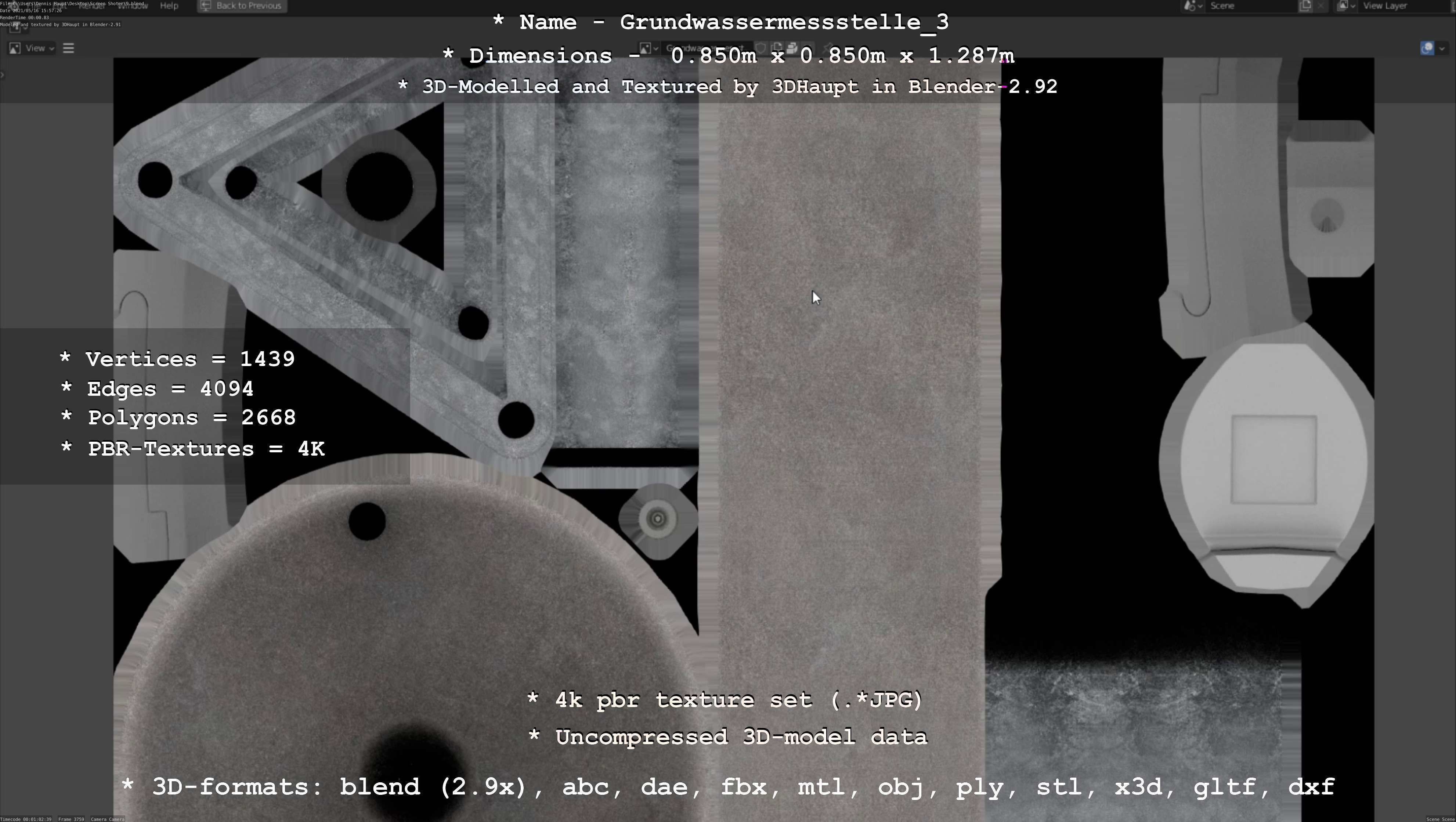Expand the left toolbar region arrow
Screen dimensions: 1456x822
coord(2,75)
